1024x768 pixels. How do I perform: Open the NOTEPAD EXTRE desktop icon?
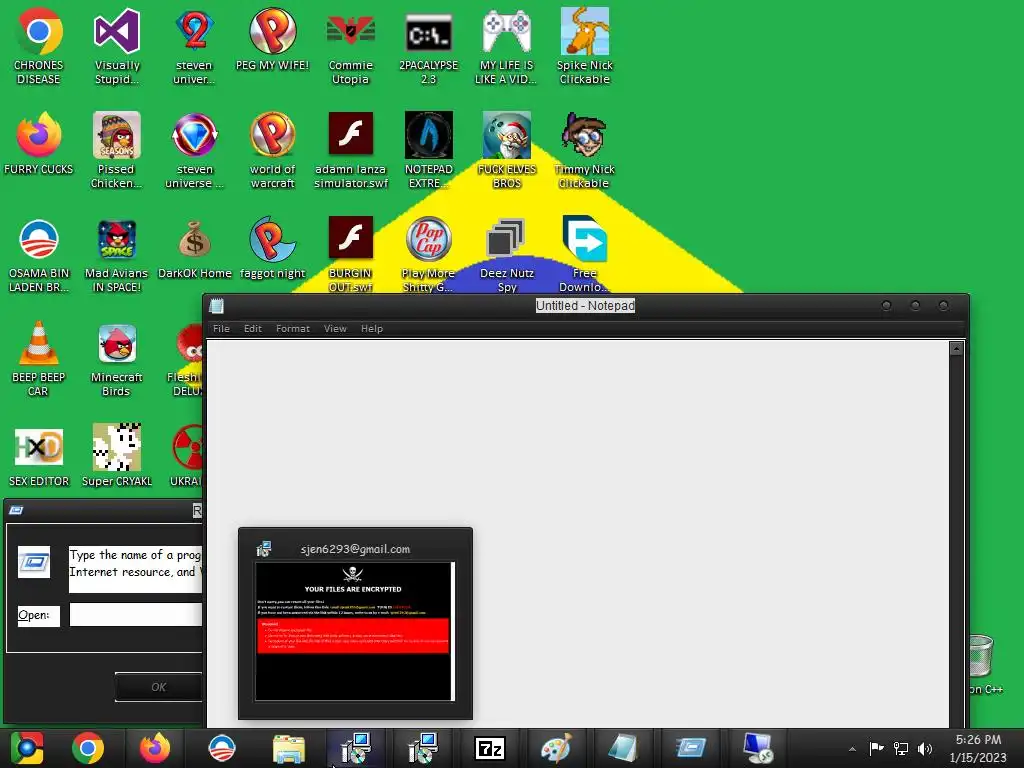click(x=428, y=150)
